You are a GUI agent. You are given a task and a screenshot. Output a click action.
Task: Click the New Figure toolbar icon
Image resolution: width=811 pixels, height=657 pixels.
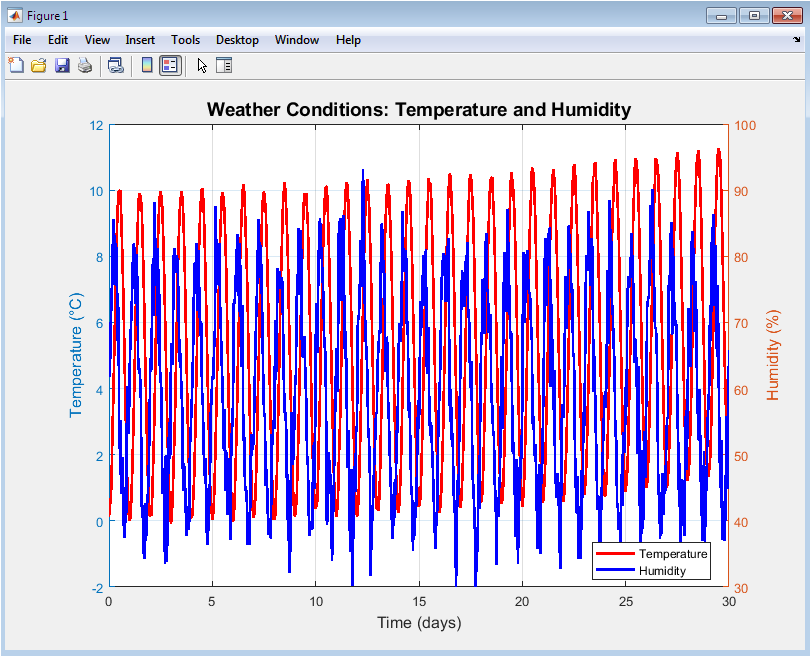click(16, 66)
